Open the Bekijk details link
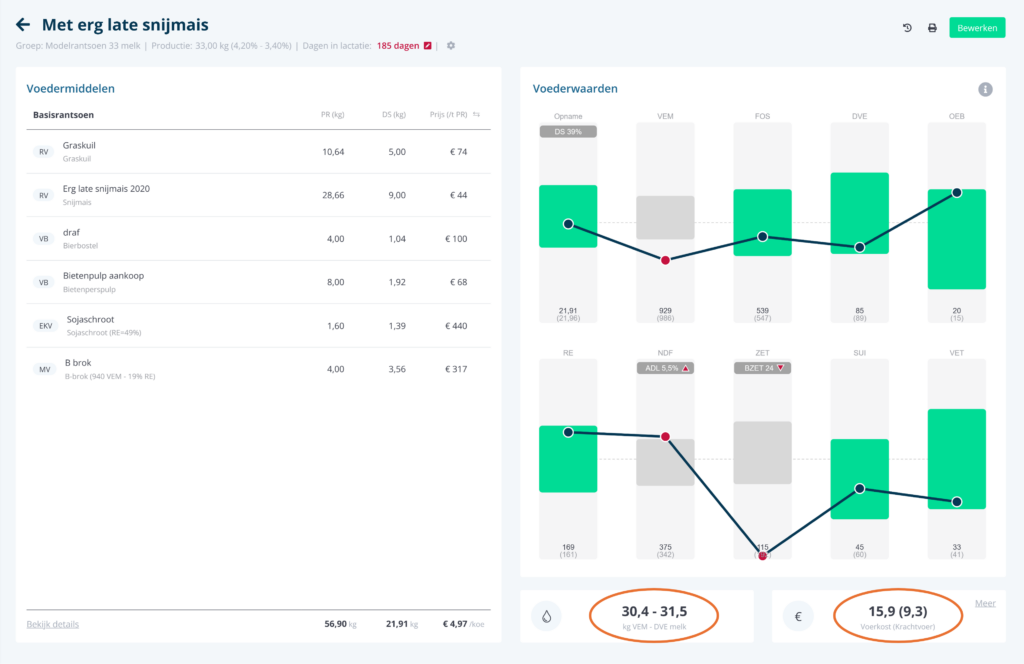The width and height of the screenshot is (1024, 664). tap(52, 624)
